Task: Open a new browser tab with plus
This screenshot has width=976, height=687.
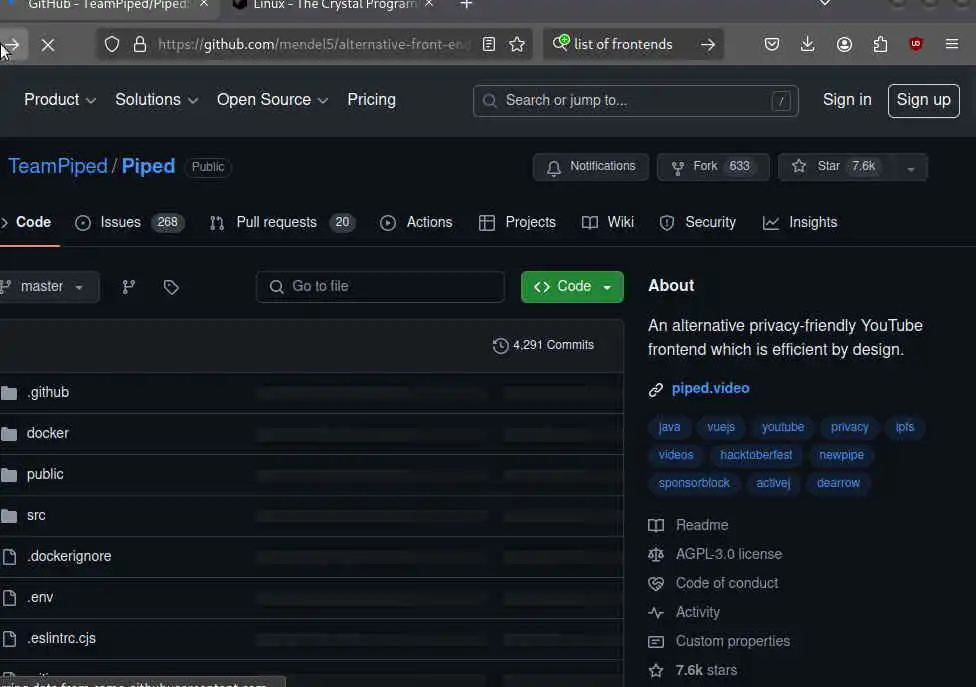Action: coord(466,5)
